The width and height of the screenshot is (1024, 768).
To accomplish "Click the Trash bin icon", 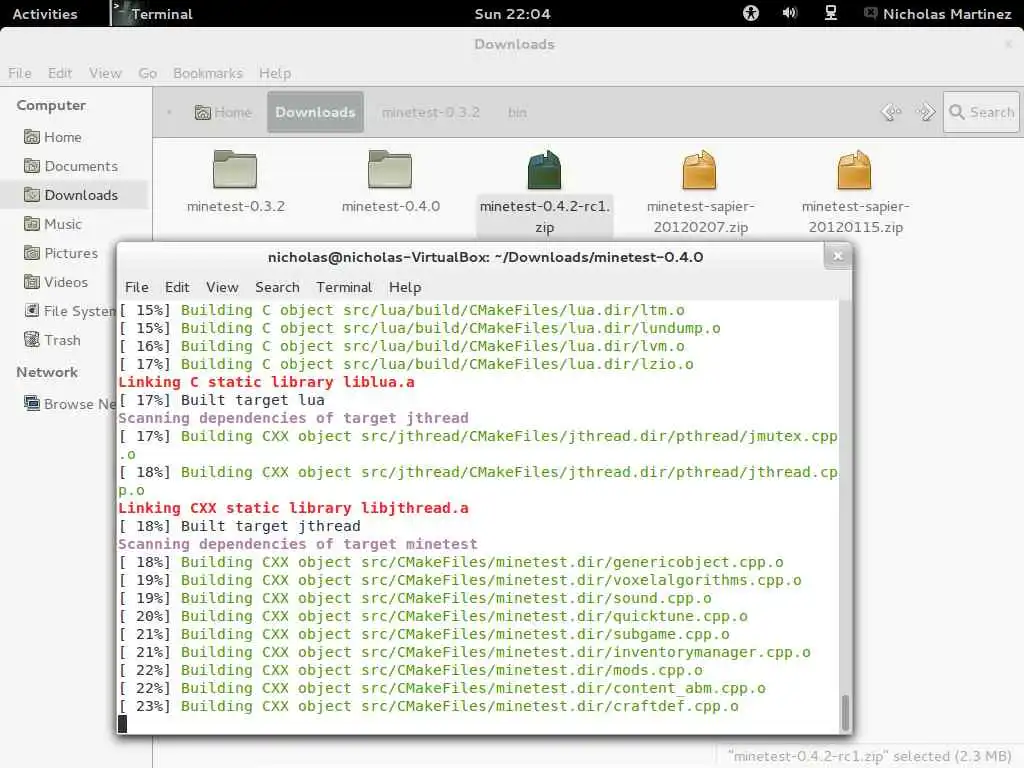I will (31, 339).
